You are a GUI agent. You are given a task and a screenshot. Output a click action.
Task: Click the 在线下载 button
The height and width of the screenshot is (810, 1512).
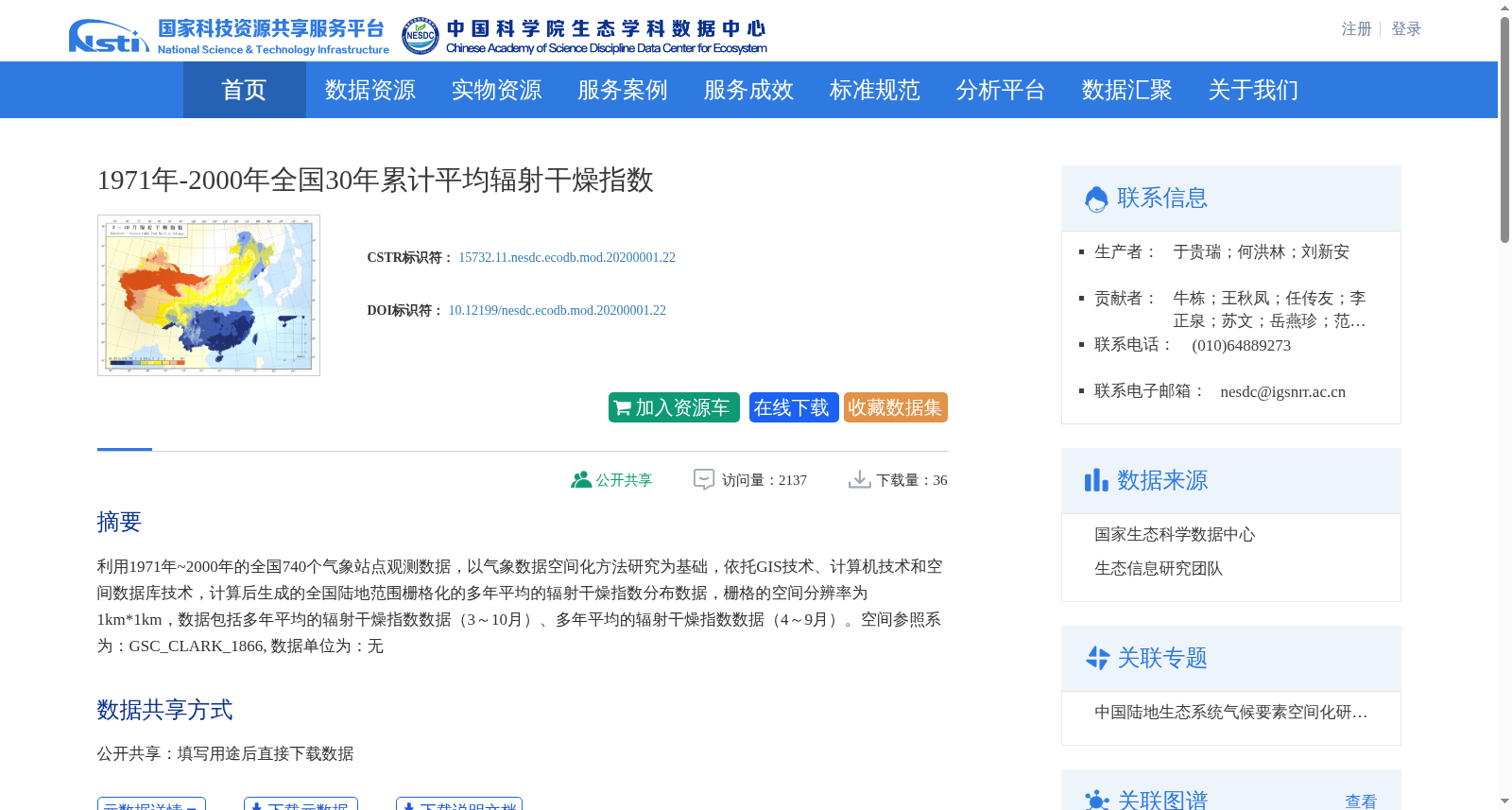click(x=794, y=407)
